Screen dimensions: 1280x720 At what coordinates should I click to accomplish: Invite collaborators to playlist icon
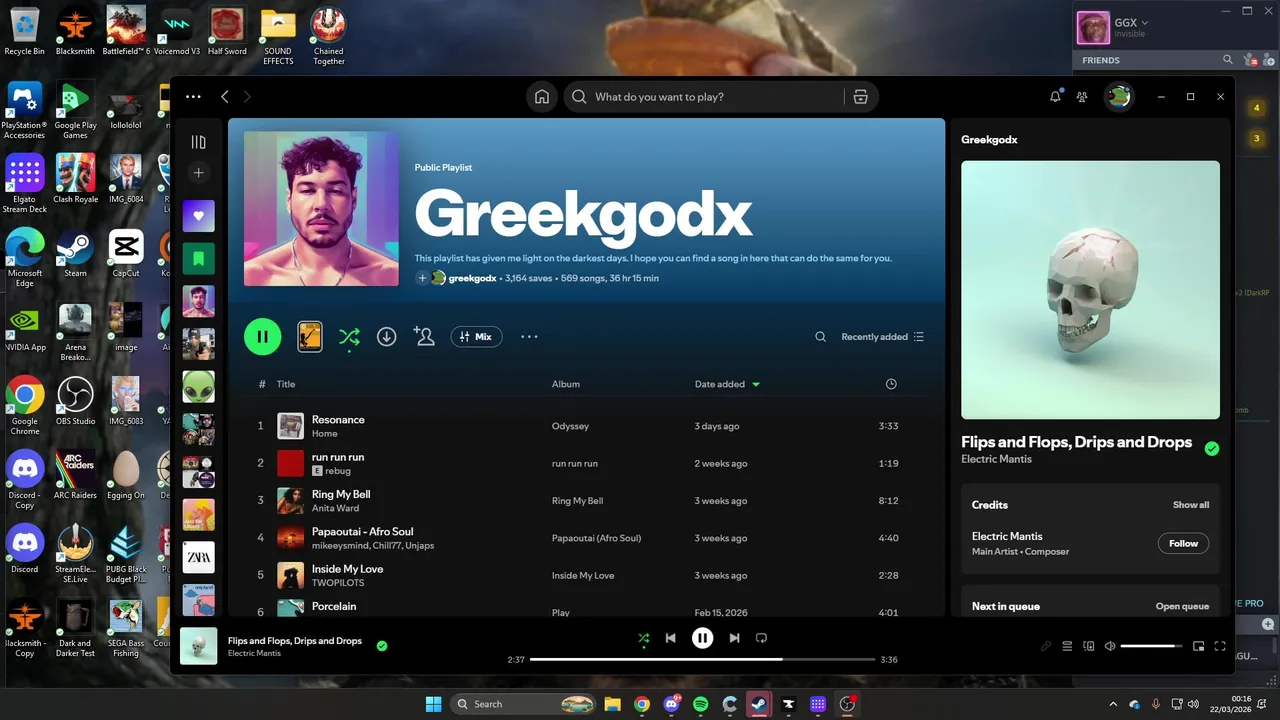click(x=424, y=337)
